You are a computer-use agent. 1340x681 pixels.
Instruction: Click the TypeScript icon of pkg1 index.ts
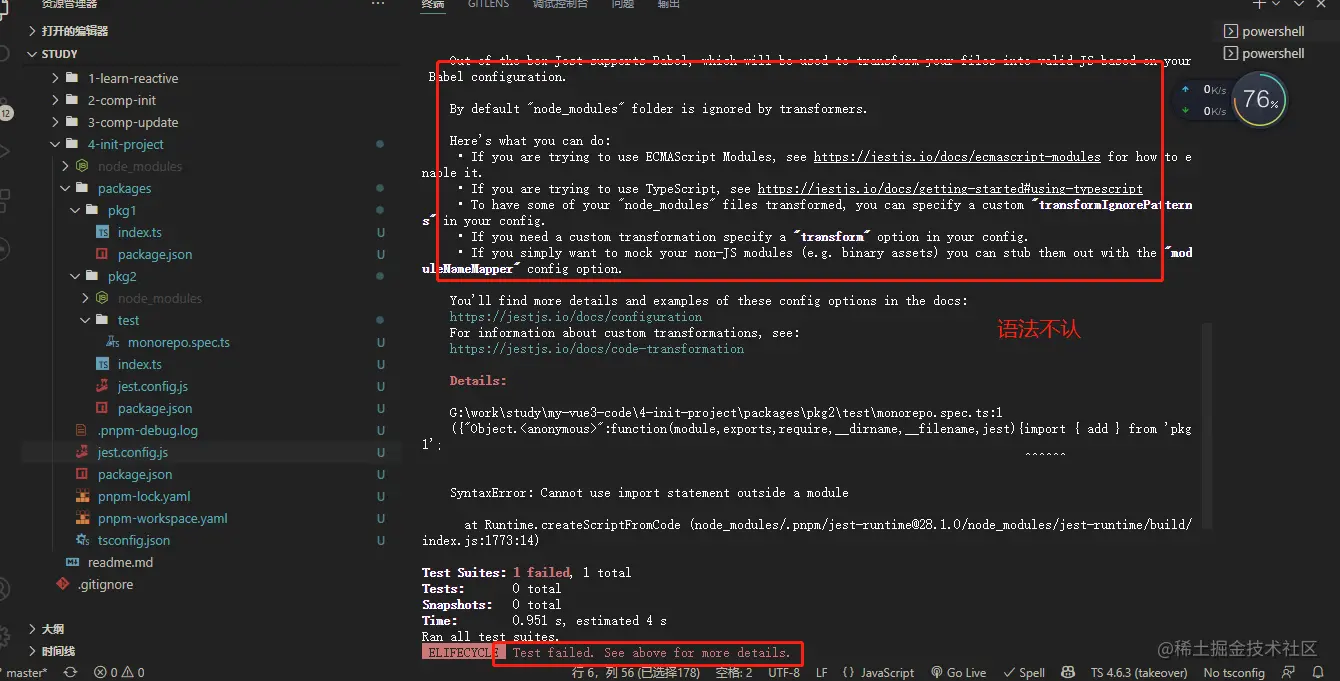point(102,232)
